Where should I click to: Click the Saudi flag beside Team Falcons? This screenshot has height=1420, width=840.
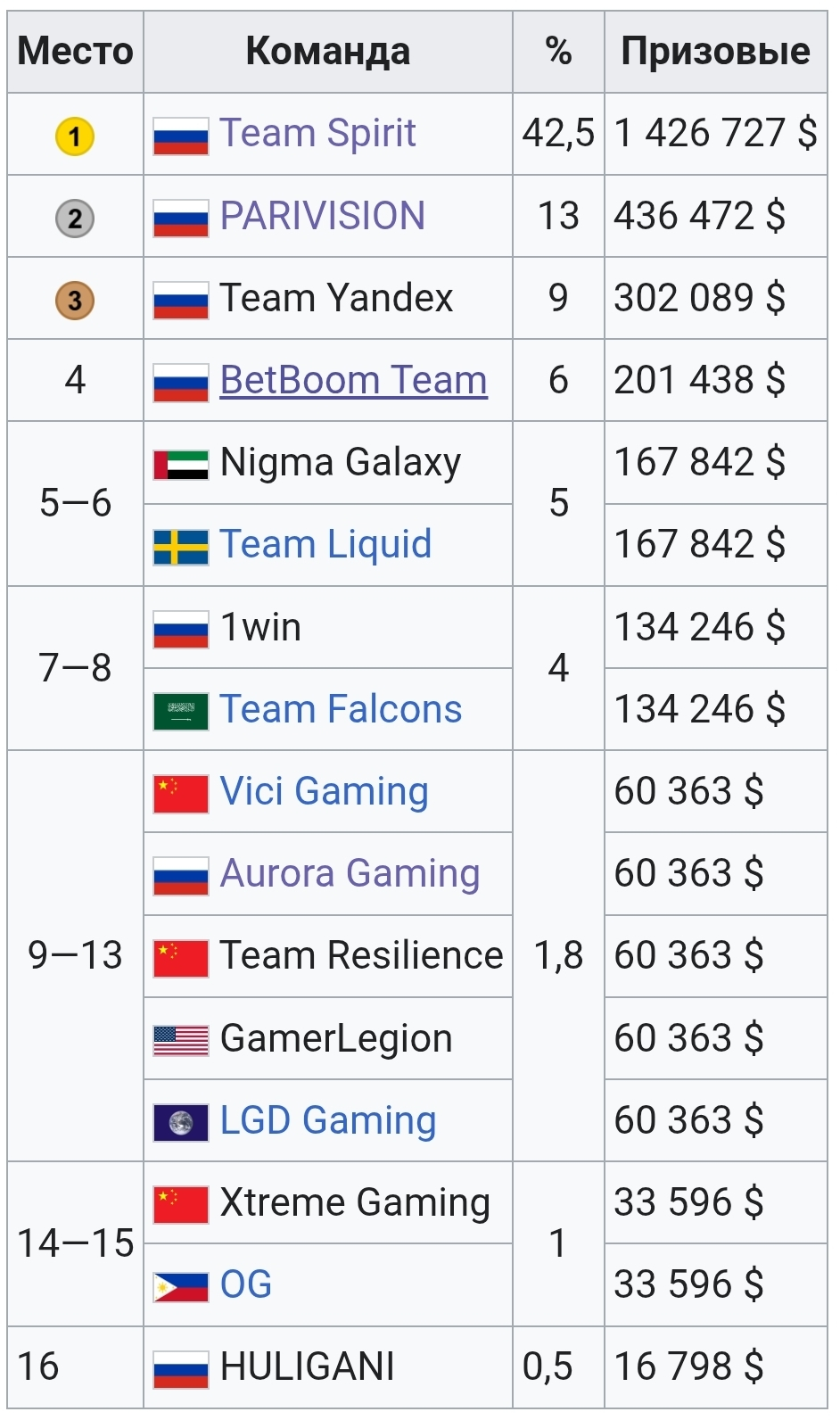(181, 712)
